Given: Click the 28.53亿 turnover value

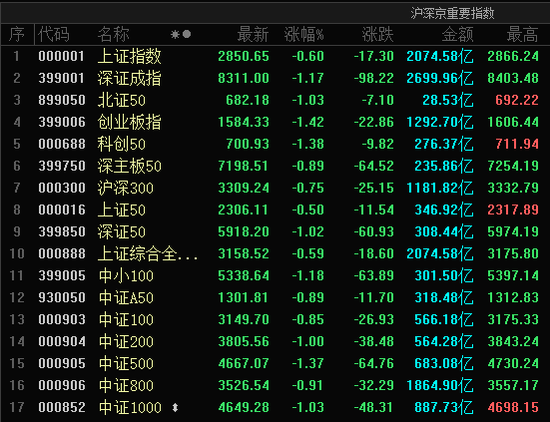Looking at the screenshot, I should point(448,100).
